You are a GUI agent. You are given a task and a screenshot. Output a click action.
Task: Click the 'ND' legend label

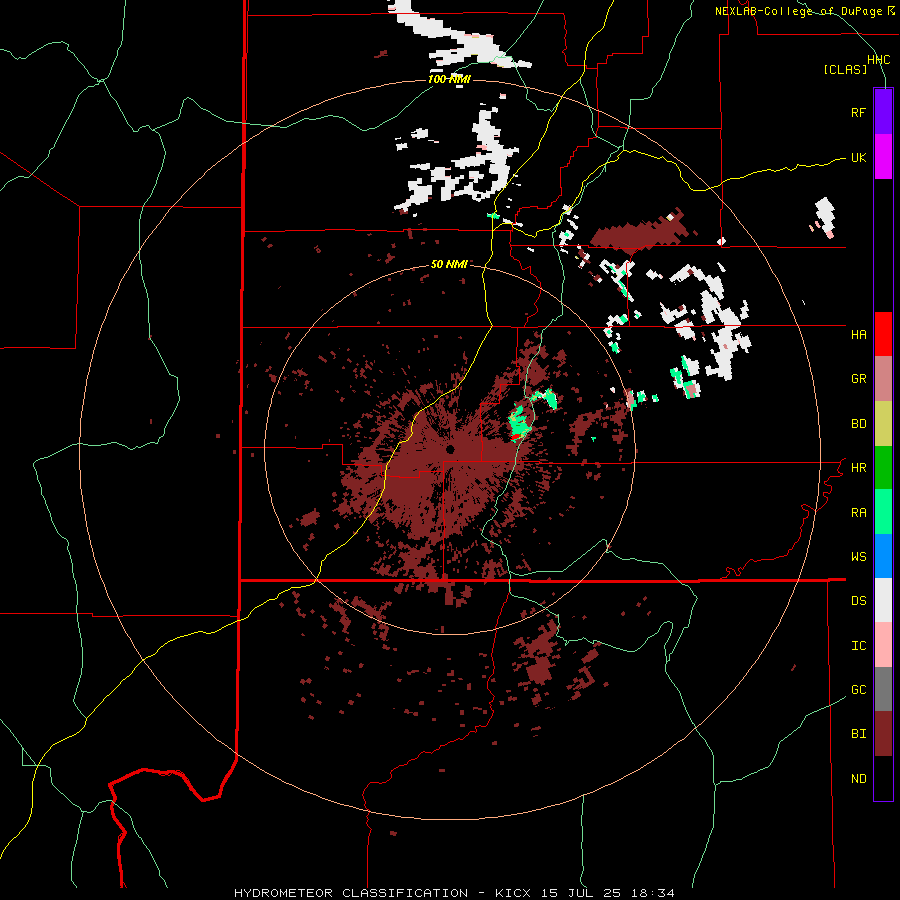858,779
